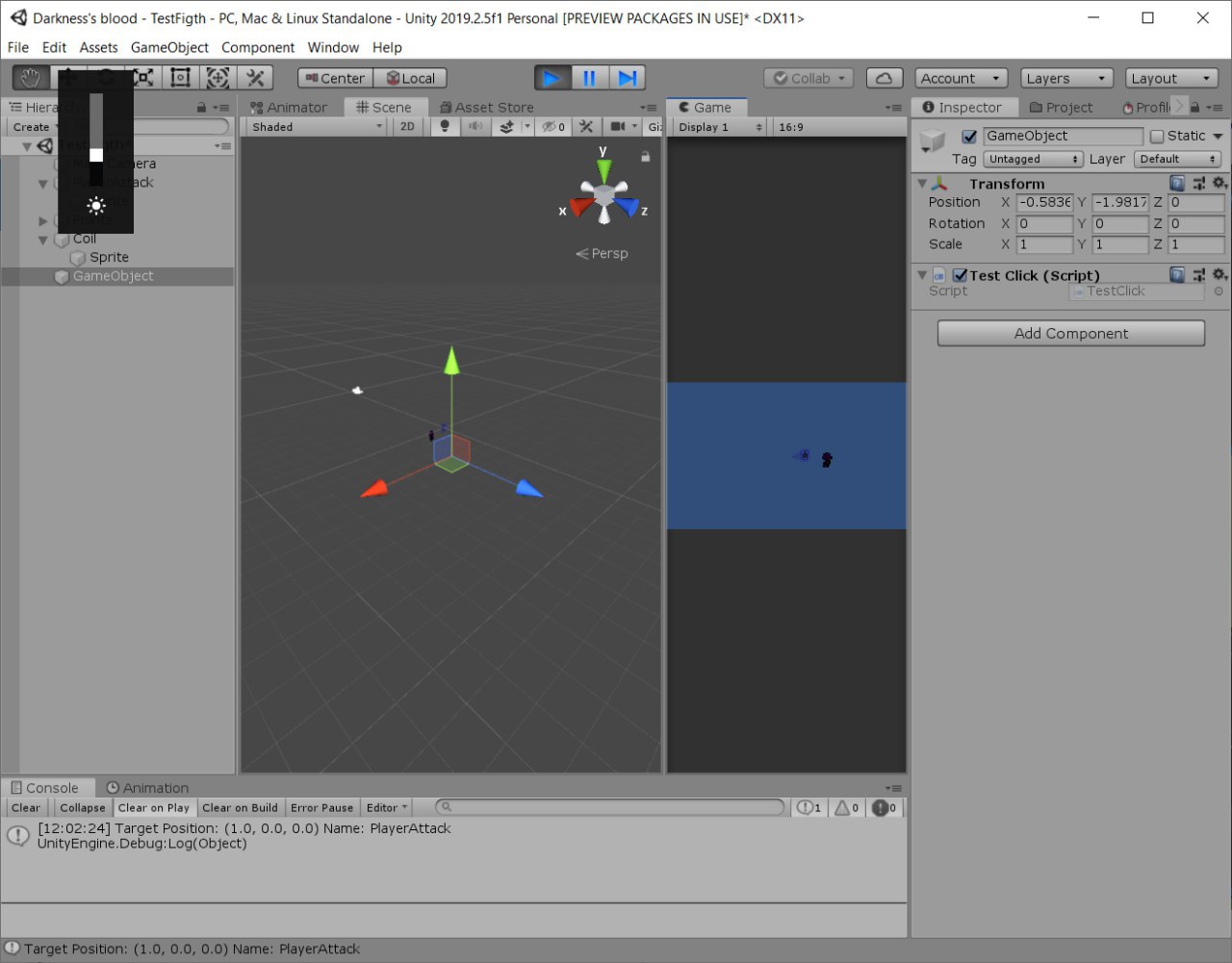Screen dimensions: 1232x963
Task: Click the blue Z axis cone of the gizmo
Action: [x=627, y=207]
